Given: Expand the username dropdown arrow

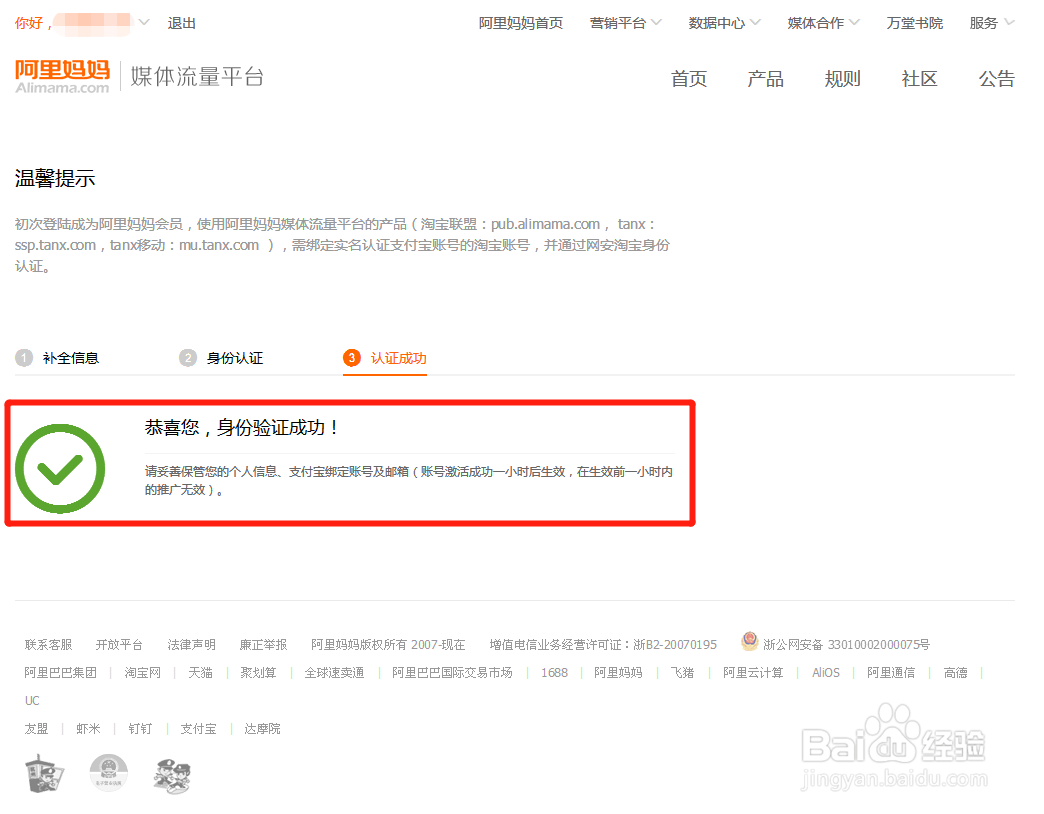Looking at the screenshot, I should pyautogui.click(x=144, y=23).
